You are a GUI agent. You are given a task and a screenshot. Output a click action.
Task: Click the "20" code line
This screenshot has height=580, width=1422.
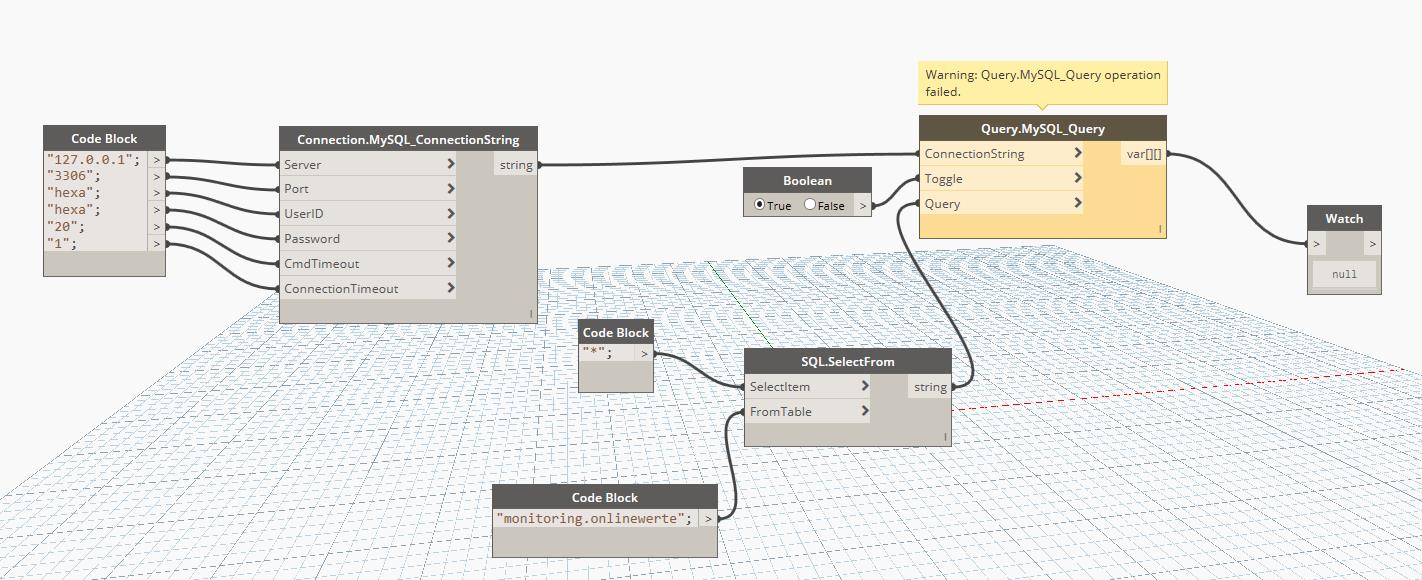66,227
